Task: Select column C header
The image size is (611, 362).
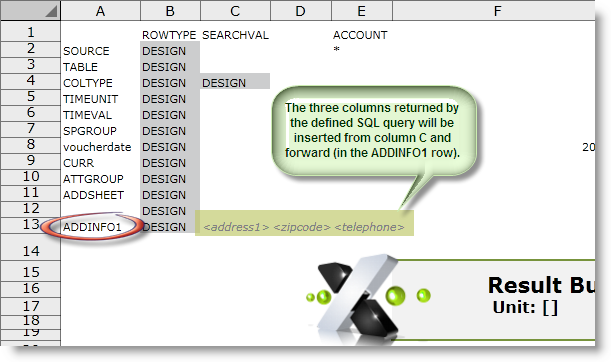Action: tap(235, 11)
